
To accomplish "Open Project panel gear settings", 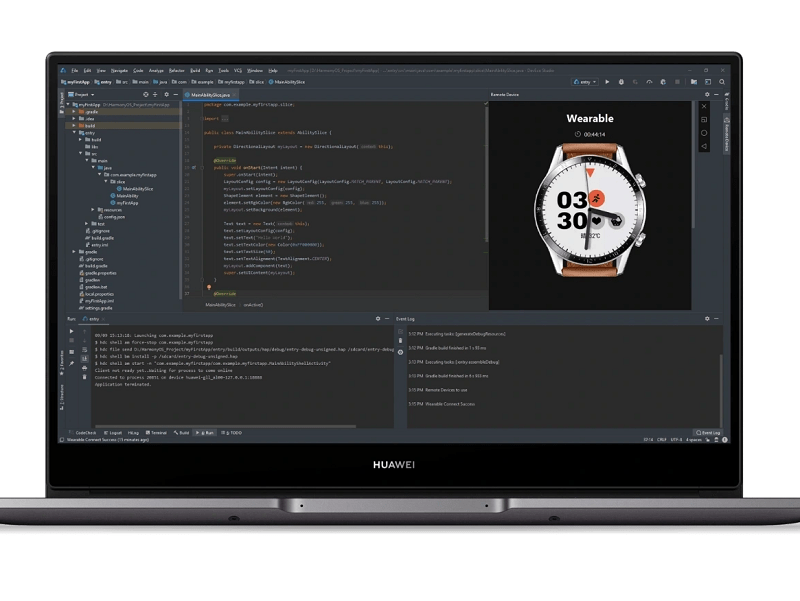I will pyautogui.click(x=166, y=94).
